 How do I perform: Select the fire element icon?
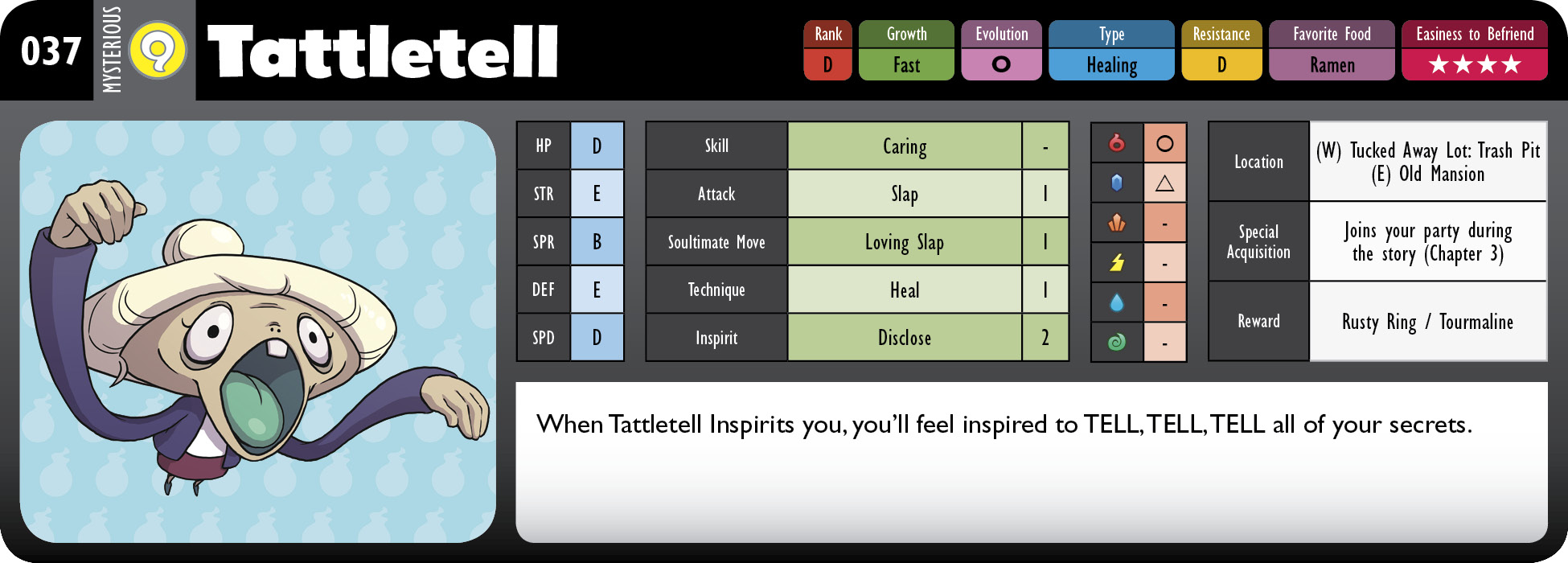coord(1117,143)
